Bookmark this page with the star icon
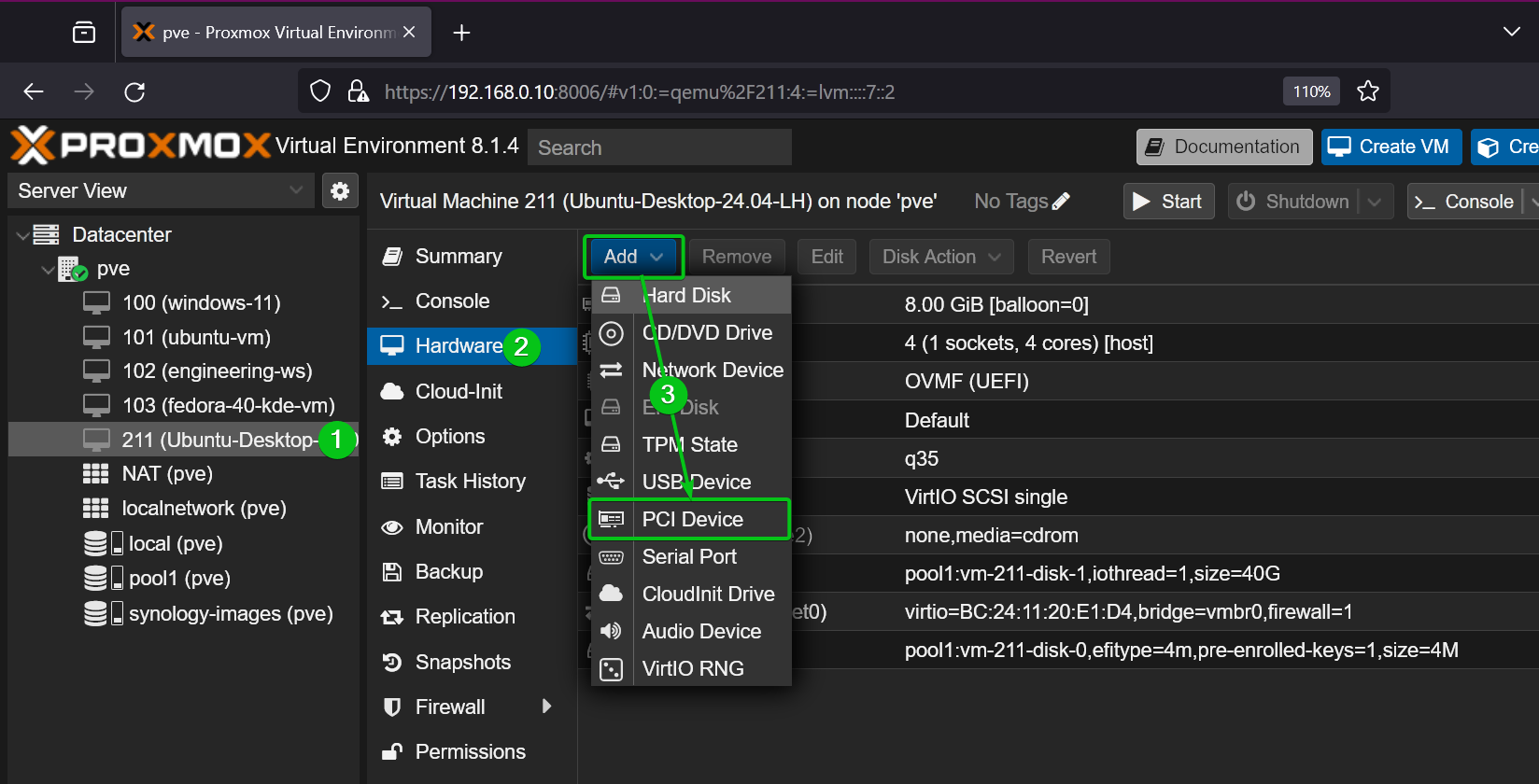 point(1368,91)
